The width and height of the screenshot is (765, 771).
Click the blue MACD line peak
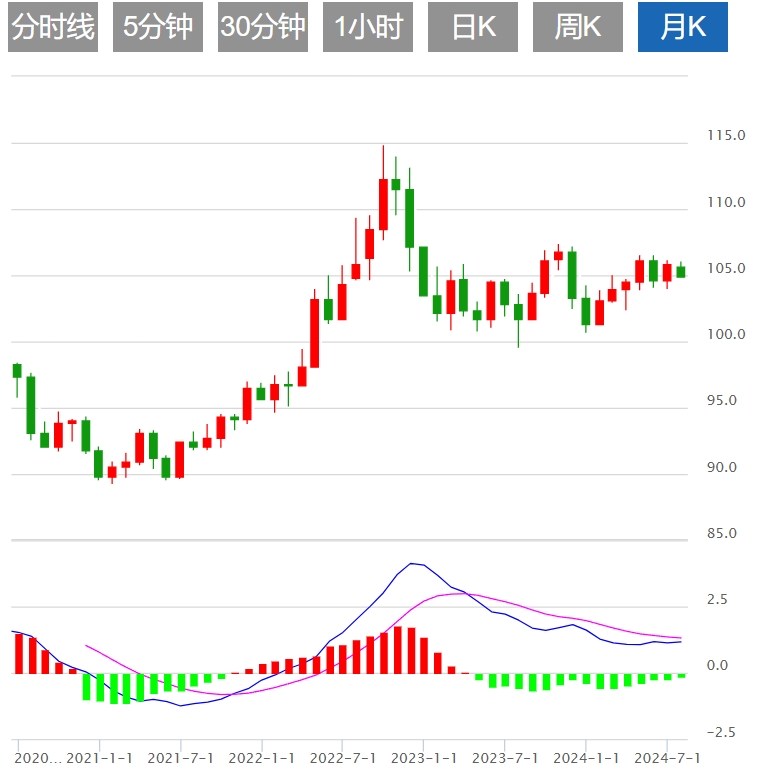(x=411, y=563)
